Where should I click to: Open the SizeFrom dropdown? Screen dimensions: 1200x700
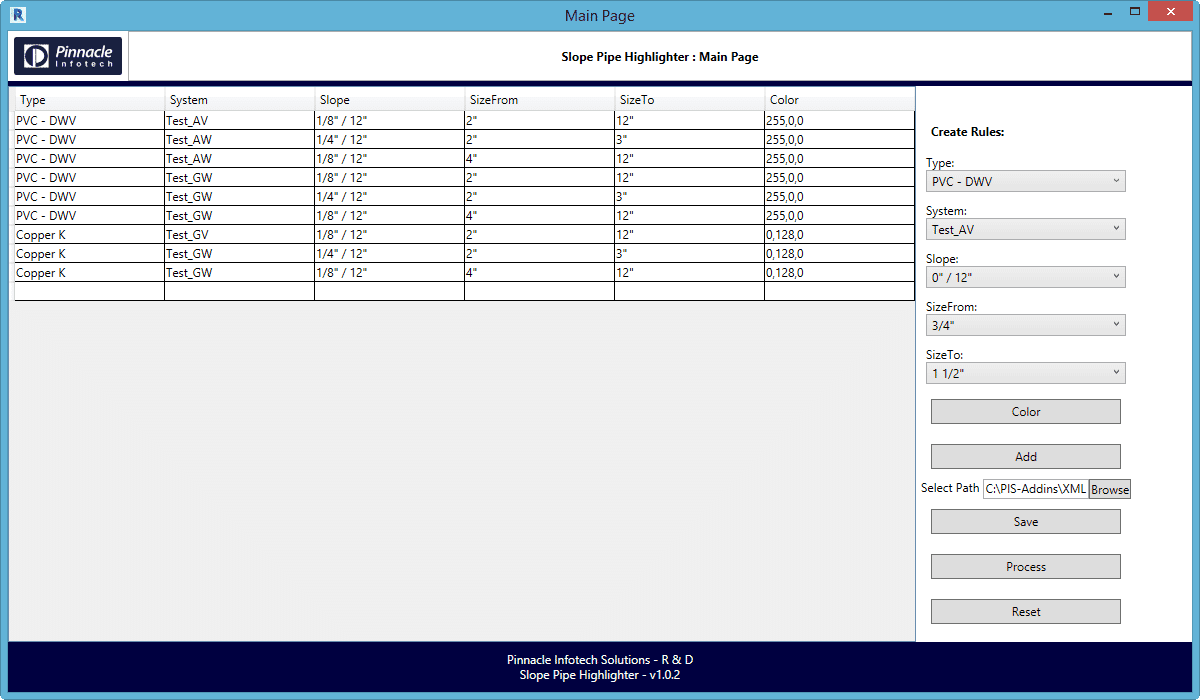click(x=1025, y=325)
